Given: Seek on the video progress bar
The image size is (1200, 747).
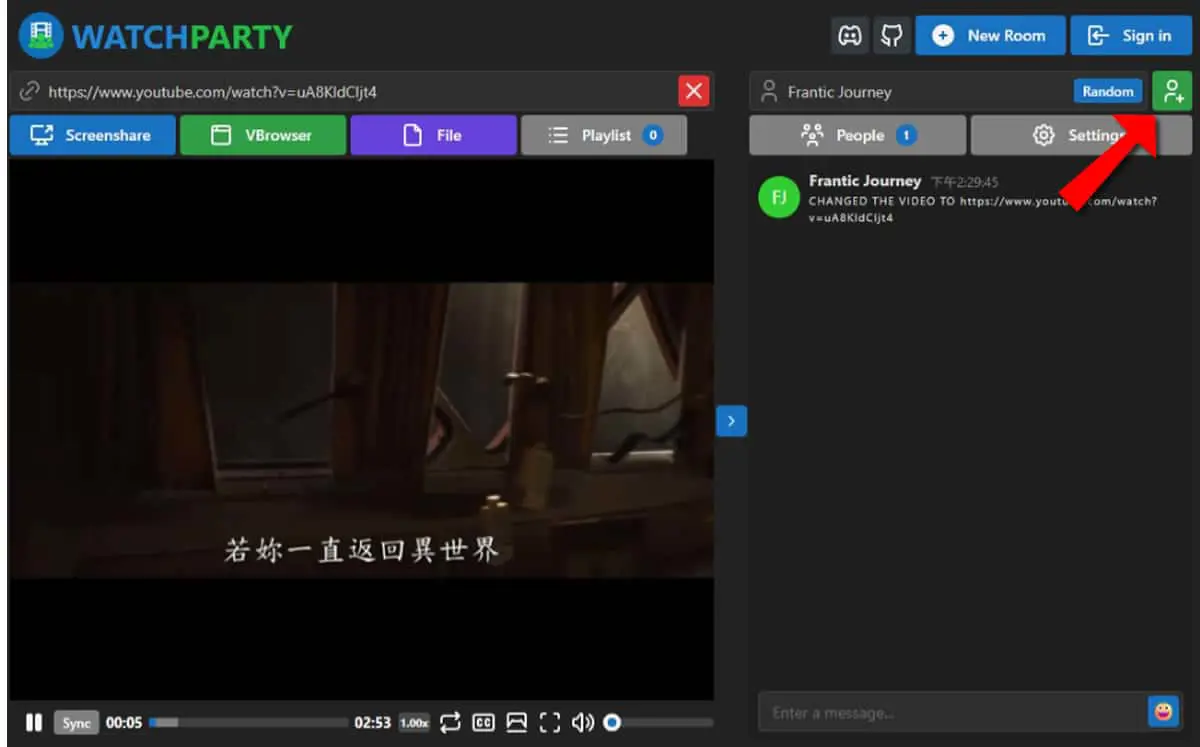Looking at the screenshot, I should [248, 722].
